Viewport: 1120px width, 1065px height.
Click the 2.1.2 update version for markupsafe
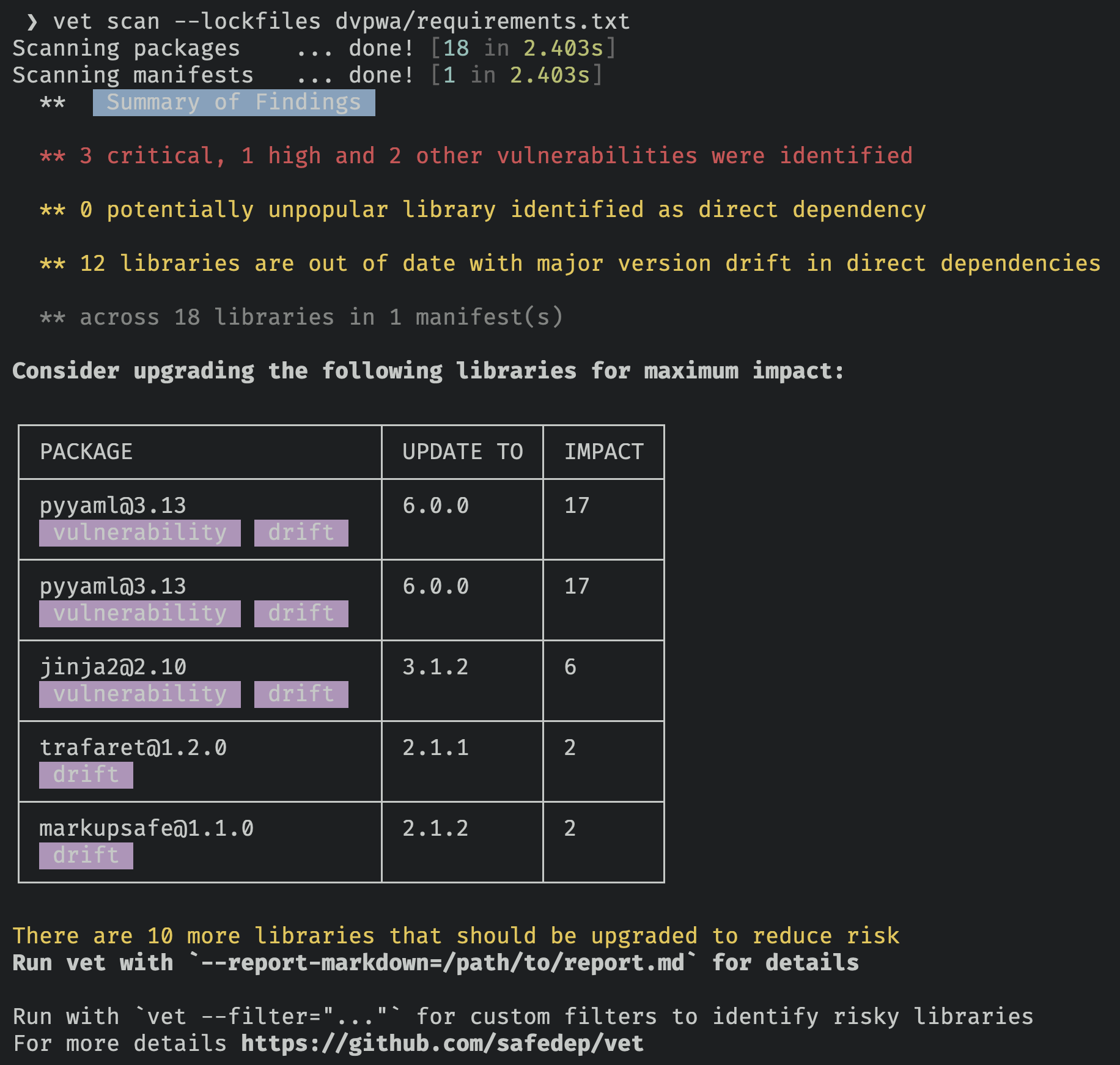pos(435,828)
